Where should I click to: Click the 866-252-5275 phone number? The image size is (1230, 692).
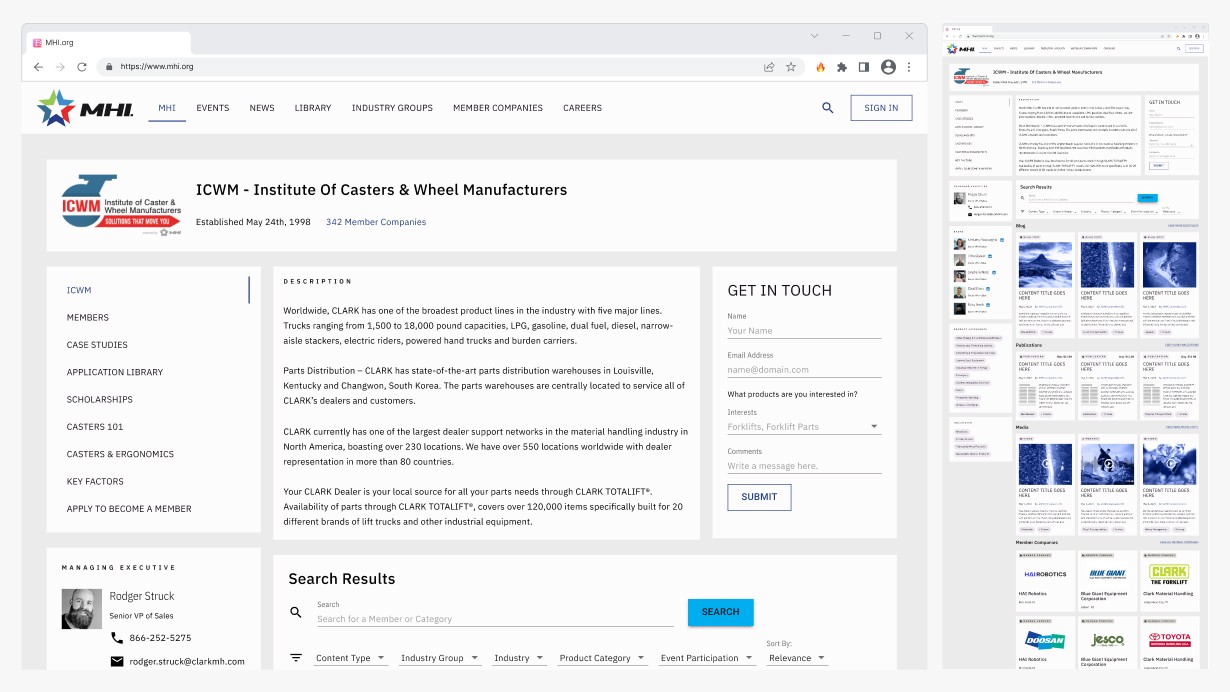[160, 638]
